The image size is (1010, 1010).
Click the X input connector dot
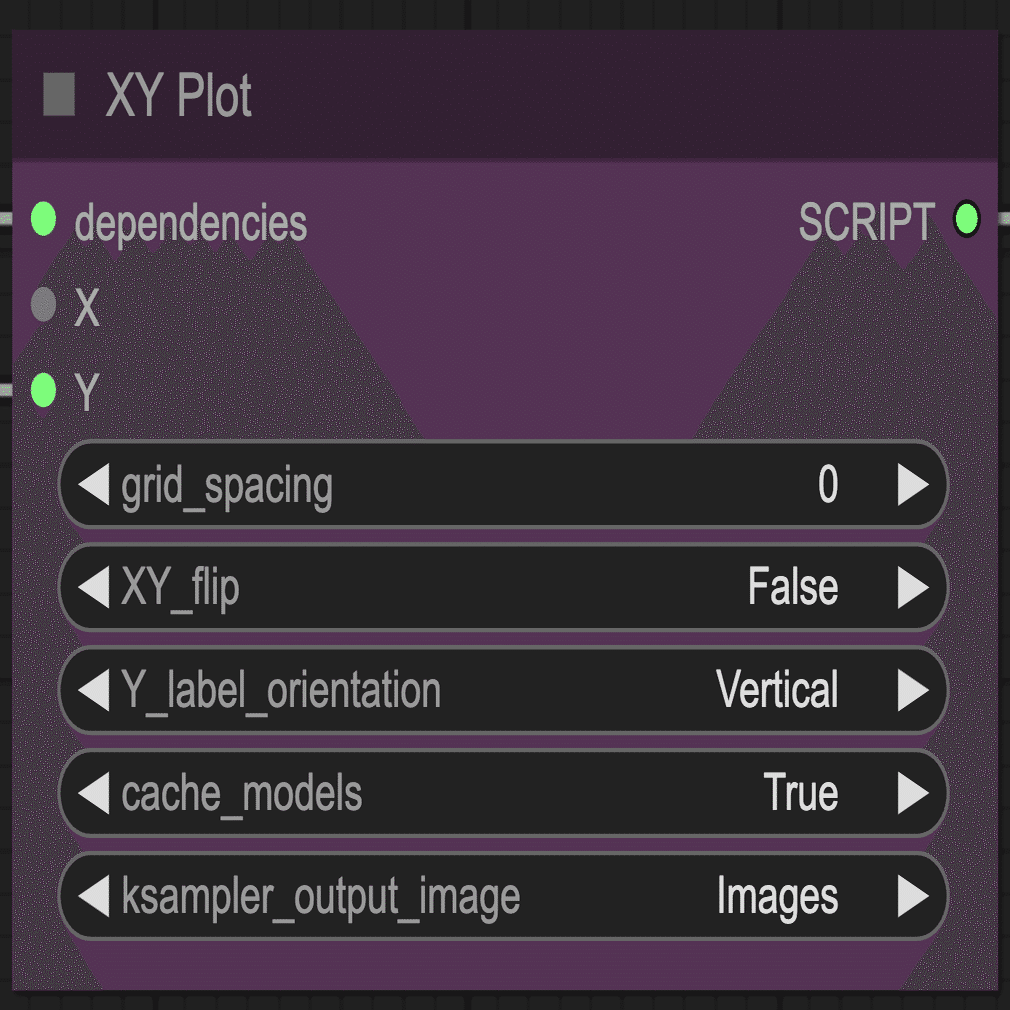[44, 304]
